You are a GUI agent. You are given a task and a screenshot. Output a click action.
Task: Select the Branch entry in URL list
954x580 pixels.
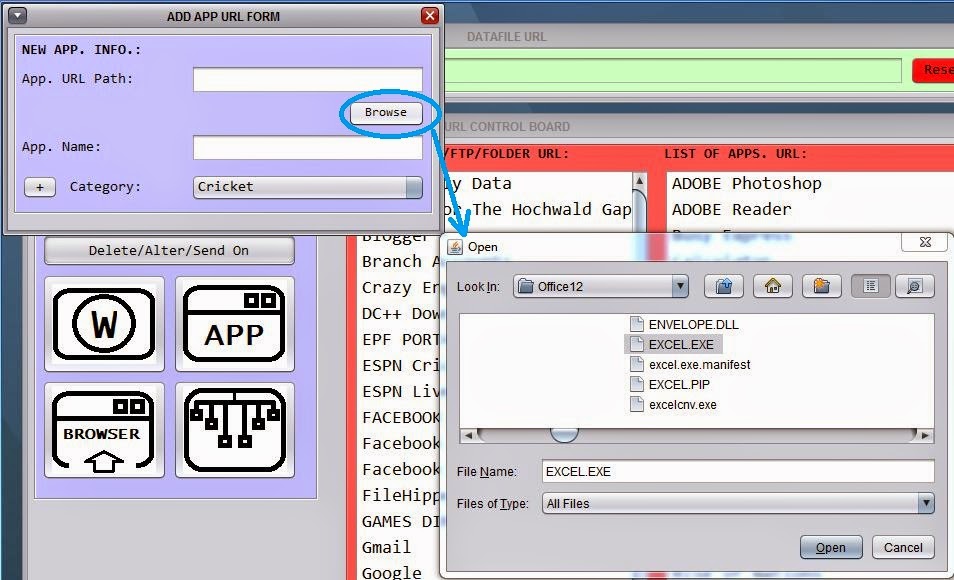tap(401, 261)
